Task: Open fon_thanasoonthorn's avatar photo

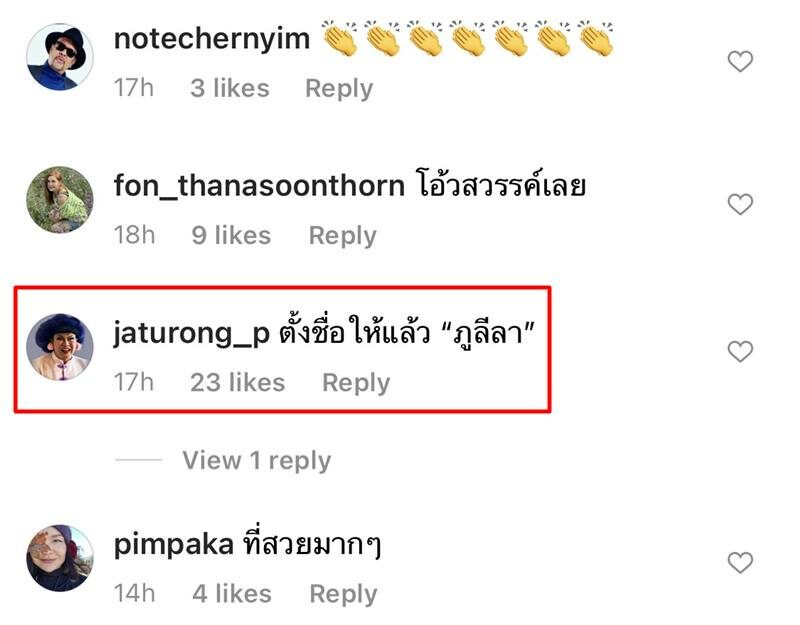Action: [x=60, y=199]
